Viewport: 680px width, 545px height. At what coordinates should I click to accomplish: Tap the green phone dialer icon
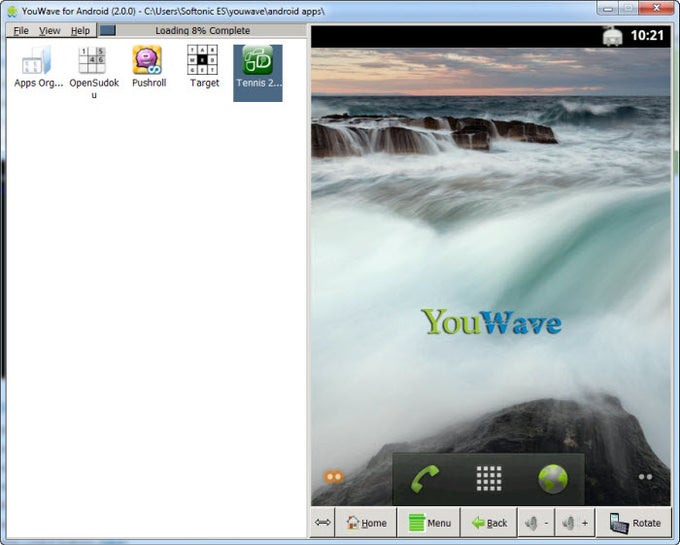[425, 479]
